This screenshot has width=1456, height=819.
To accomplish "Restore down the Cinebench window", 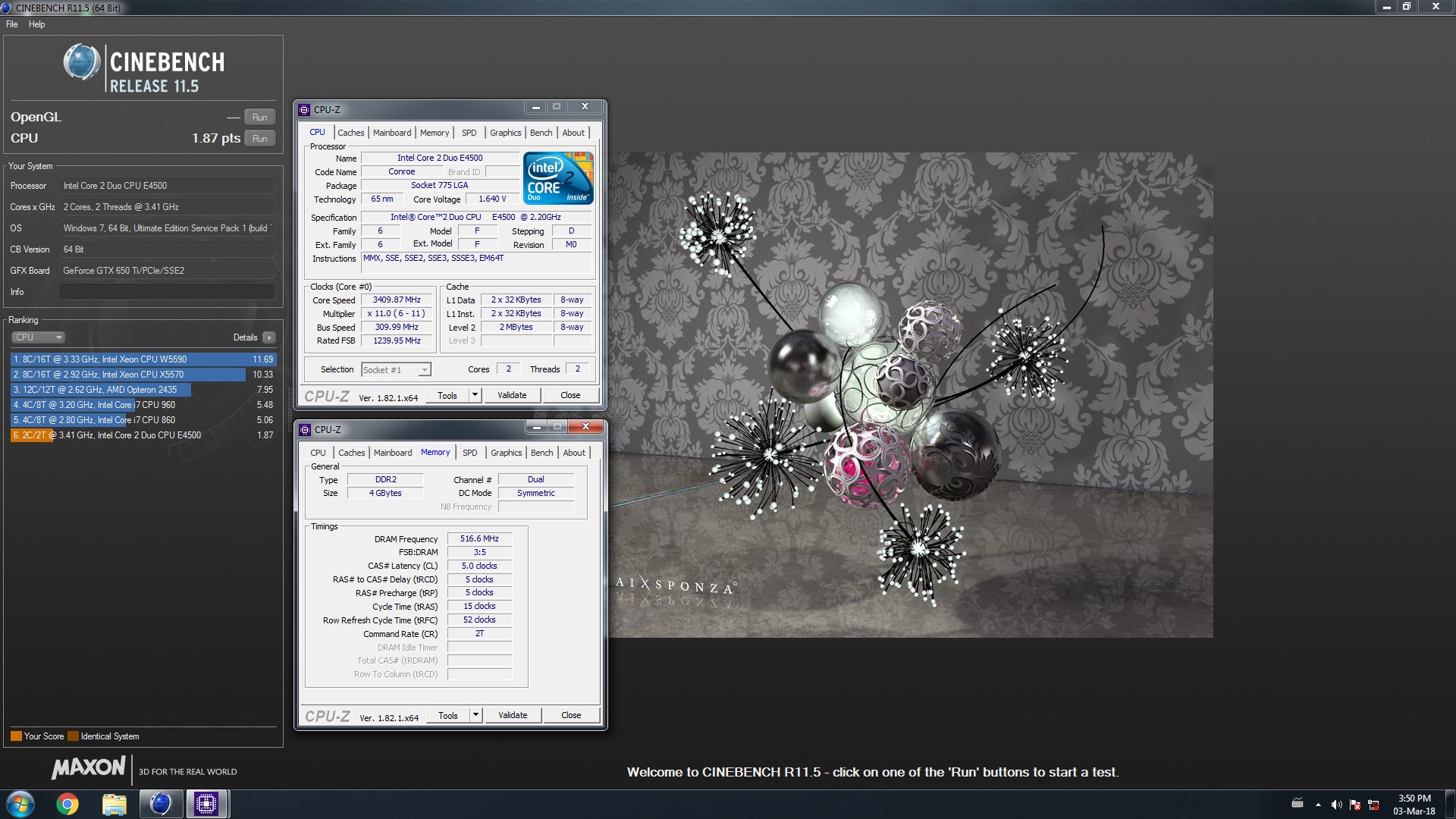I will click(x=1406, y=7).
